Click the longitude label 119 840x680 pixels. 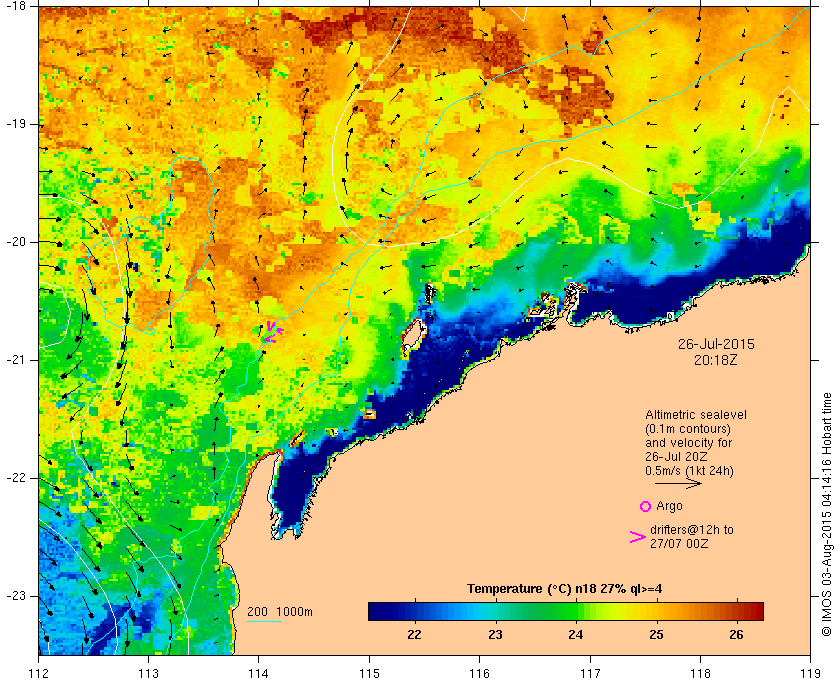(x=811, y=673)
